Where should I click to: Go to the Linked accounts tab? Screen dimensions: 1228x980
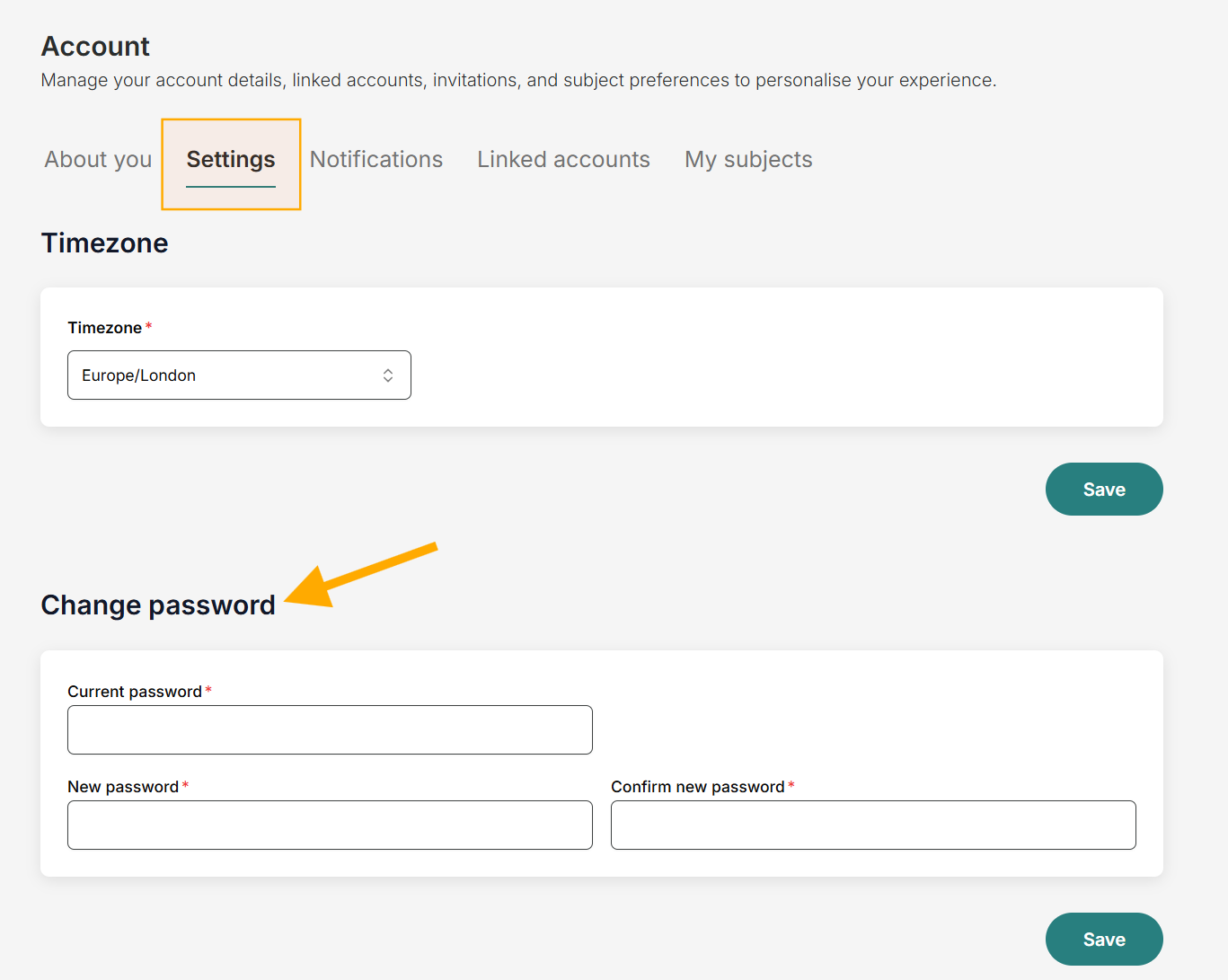tap(563, 160)
